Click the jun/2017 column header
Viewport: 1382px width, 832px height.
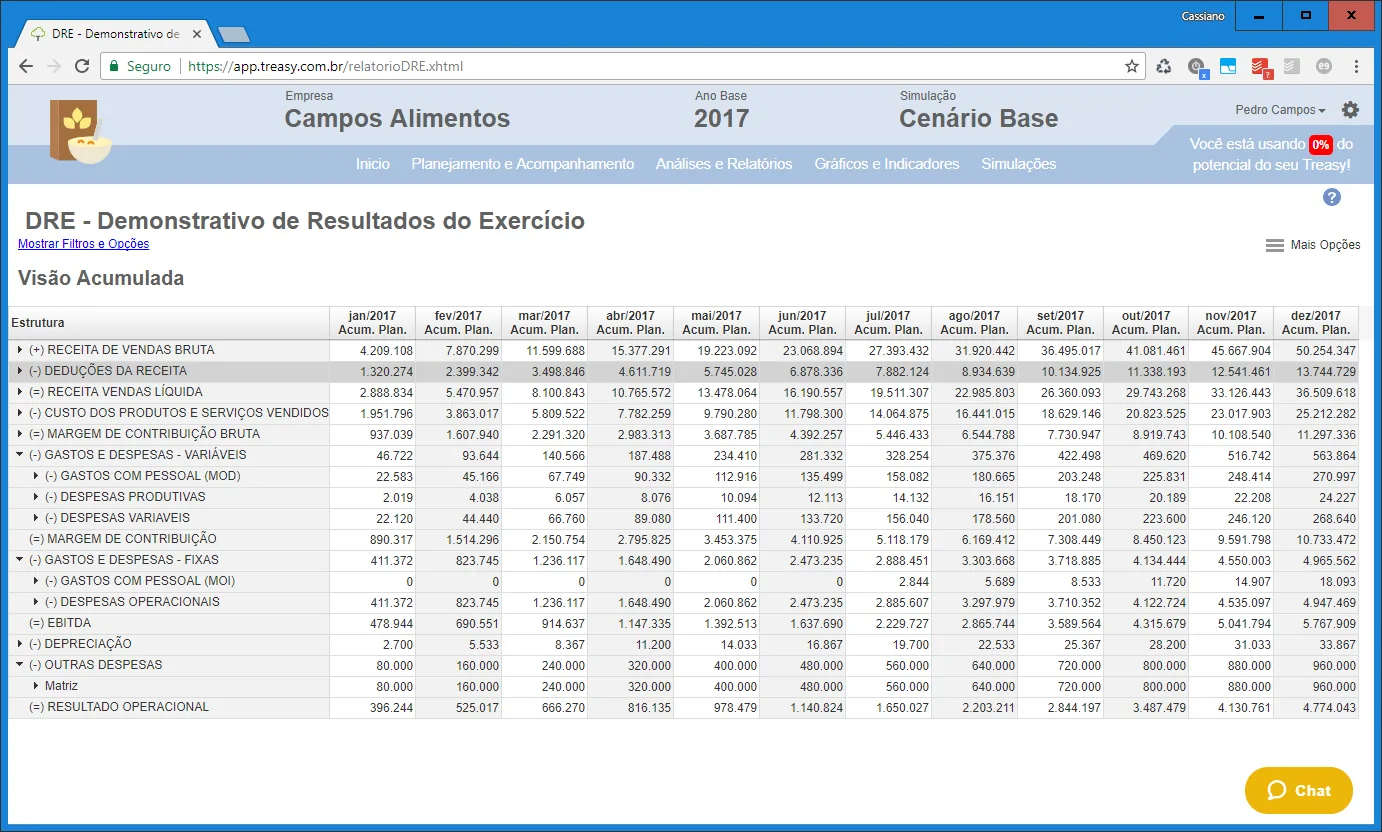[x=803, y=323]
